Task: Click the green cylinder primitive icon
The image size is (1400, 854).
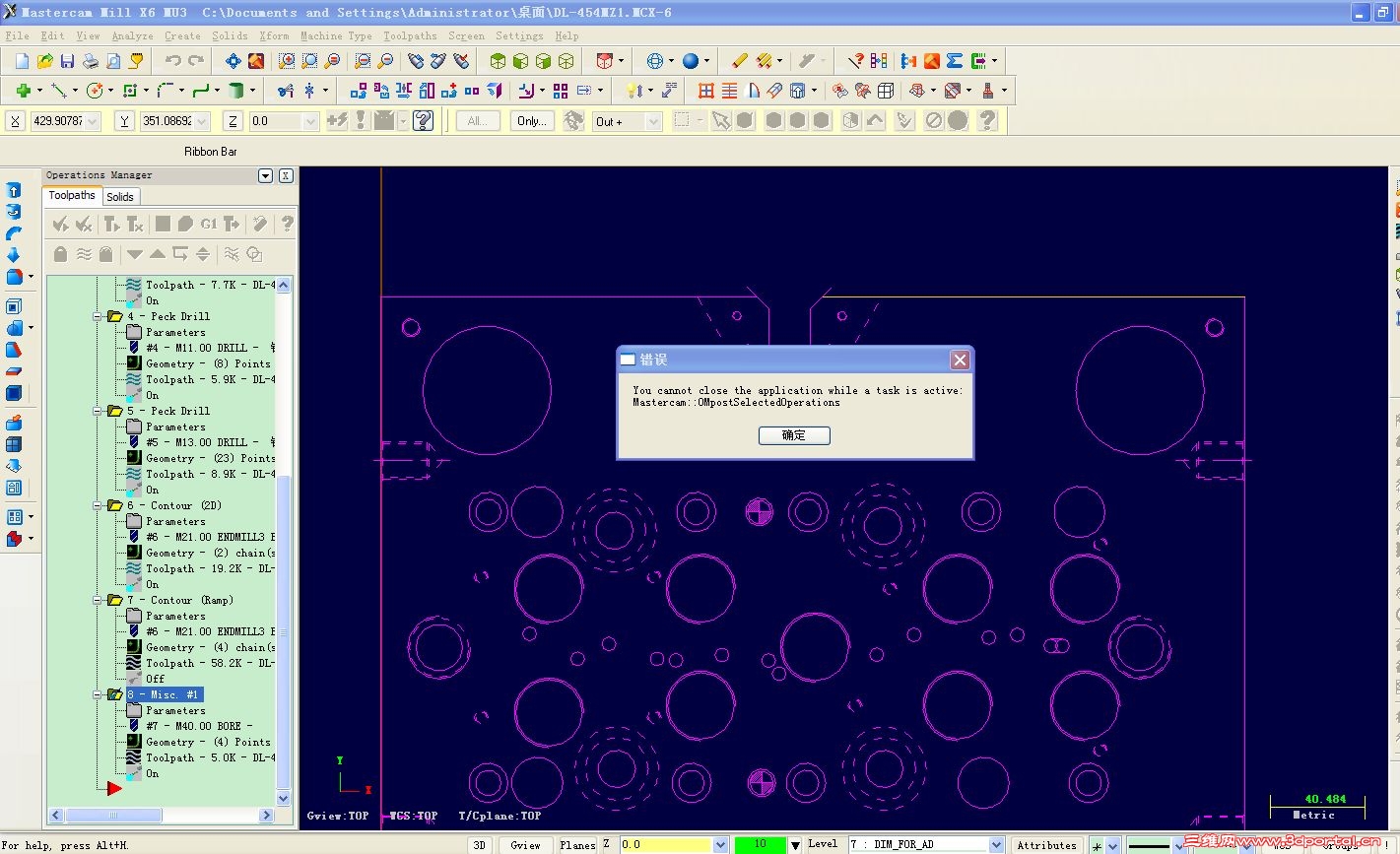Action: (235, 91)
